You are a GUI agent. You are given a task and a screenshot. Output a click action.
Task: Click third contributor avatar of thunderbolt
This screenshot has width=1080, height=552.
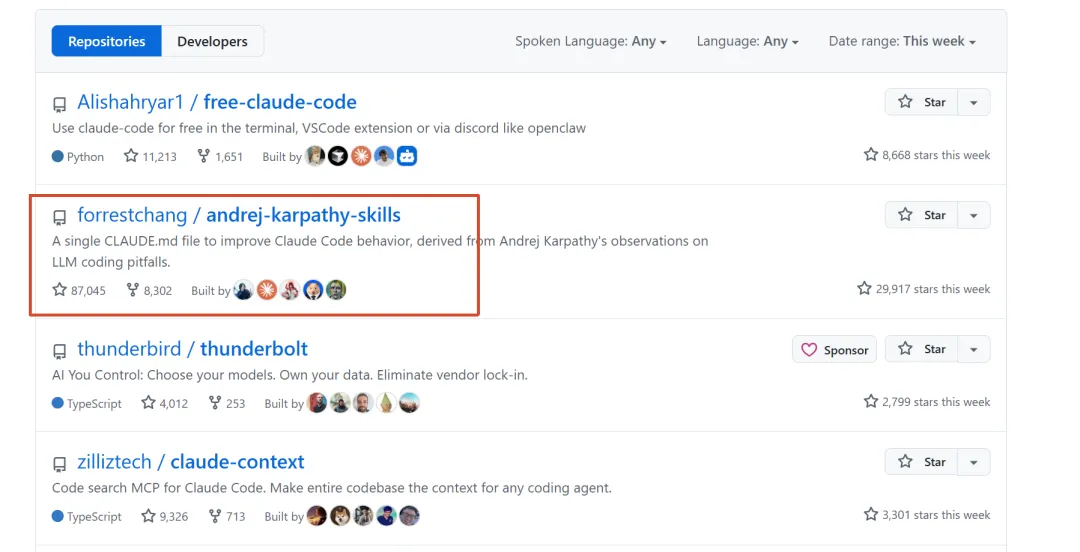pos(363,402)
